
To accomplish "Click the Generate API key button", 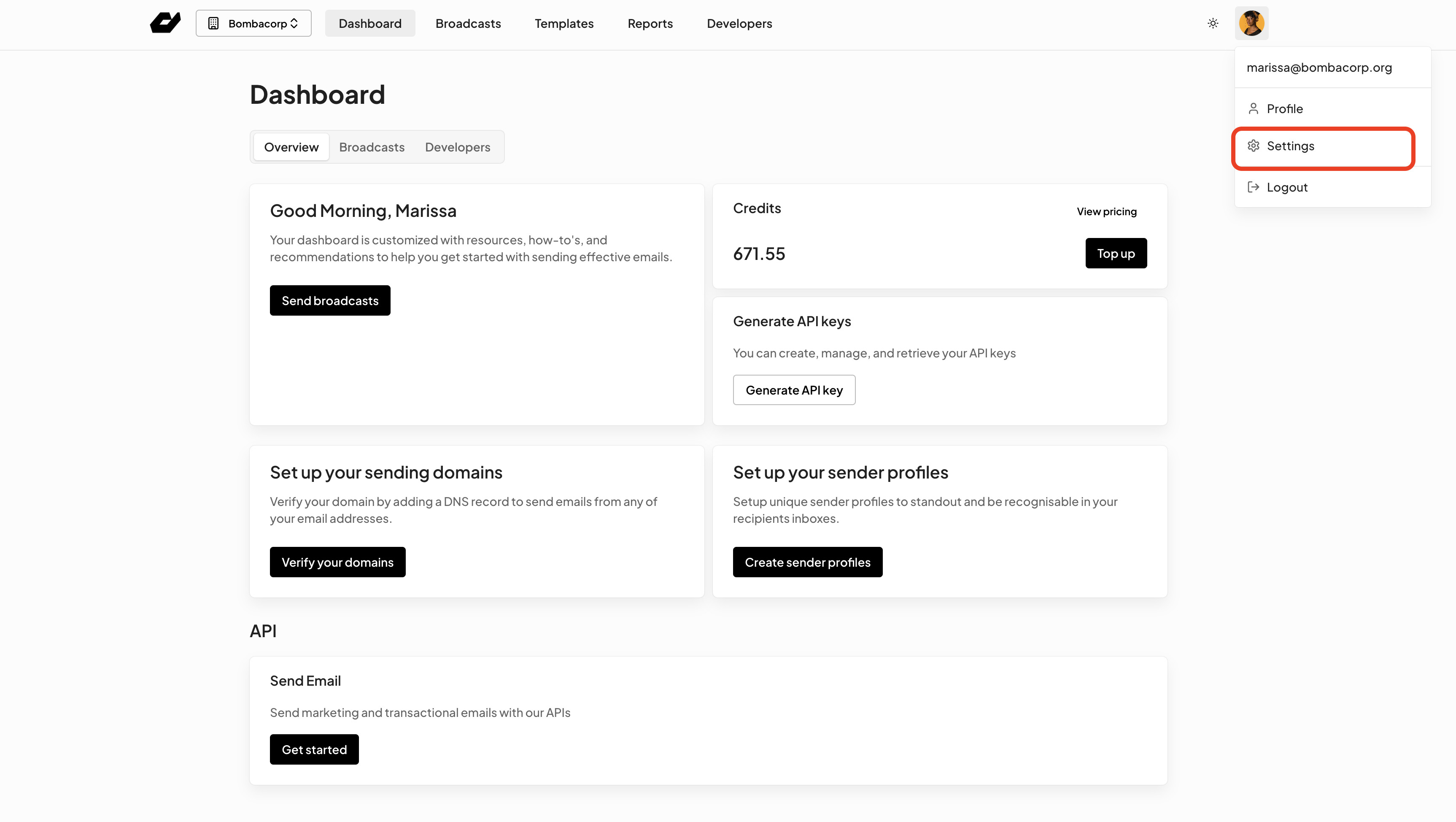I will 794,390.
